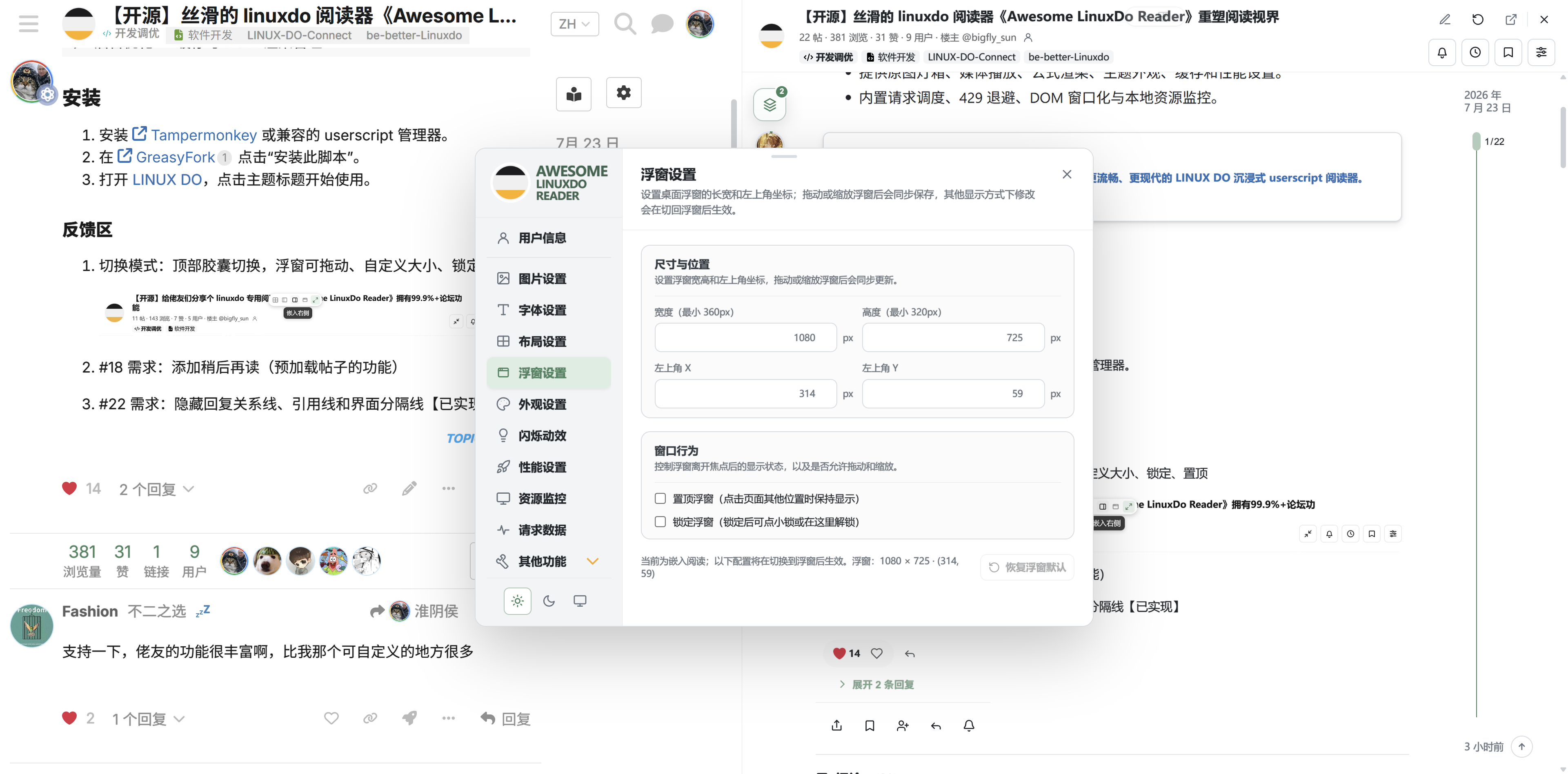Click the edit pencil icon in reader header
Image resolution: width=1568 pixels, height=774 pixels.
(1444, 20)
